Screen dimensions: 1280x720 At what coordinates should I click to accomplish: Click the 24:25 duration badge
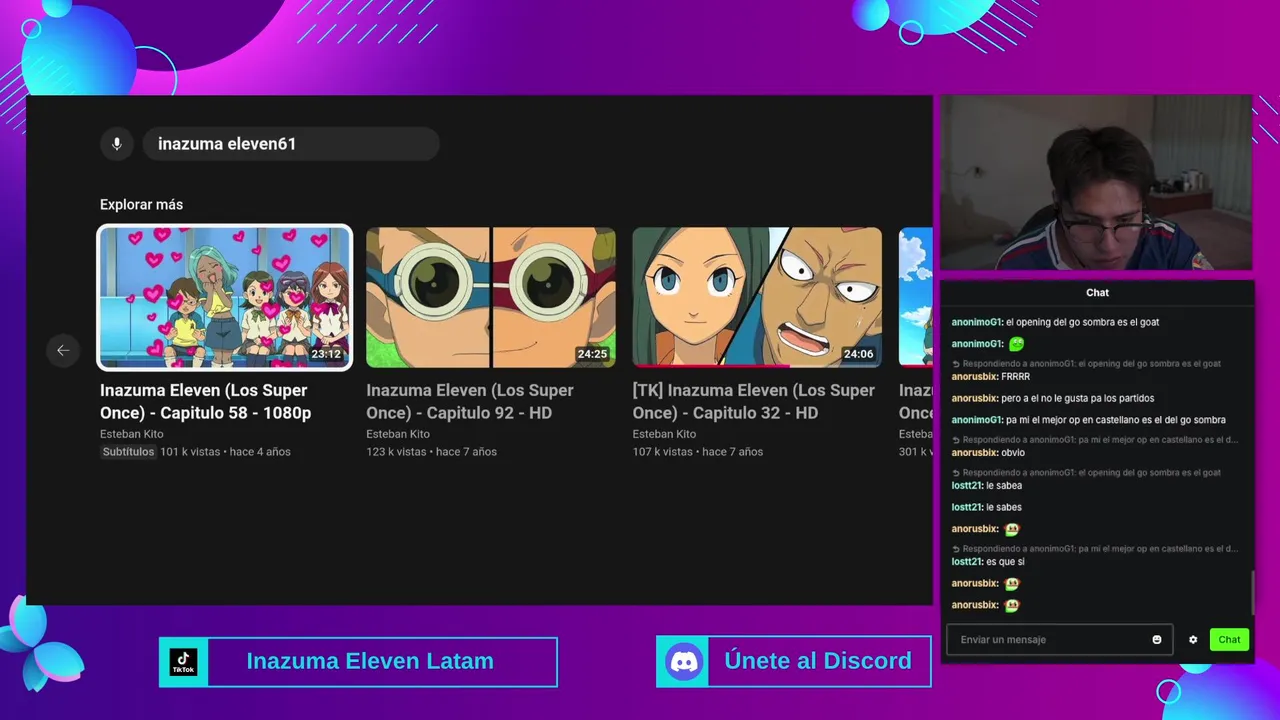[x=592, y=354]
